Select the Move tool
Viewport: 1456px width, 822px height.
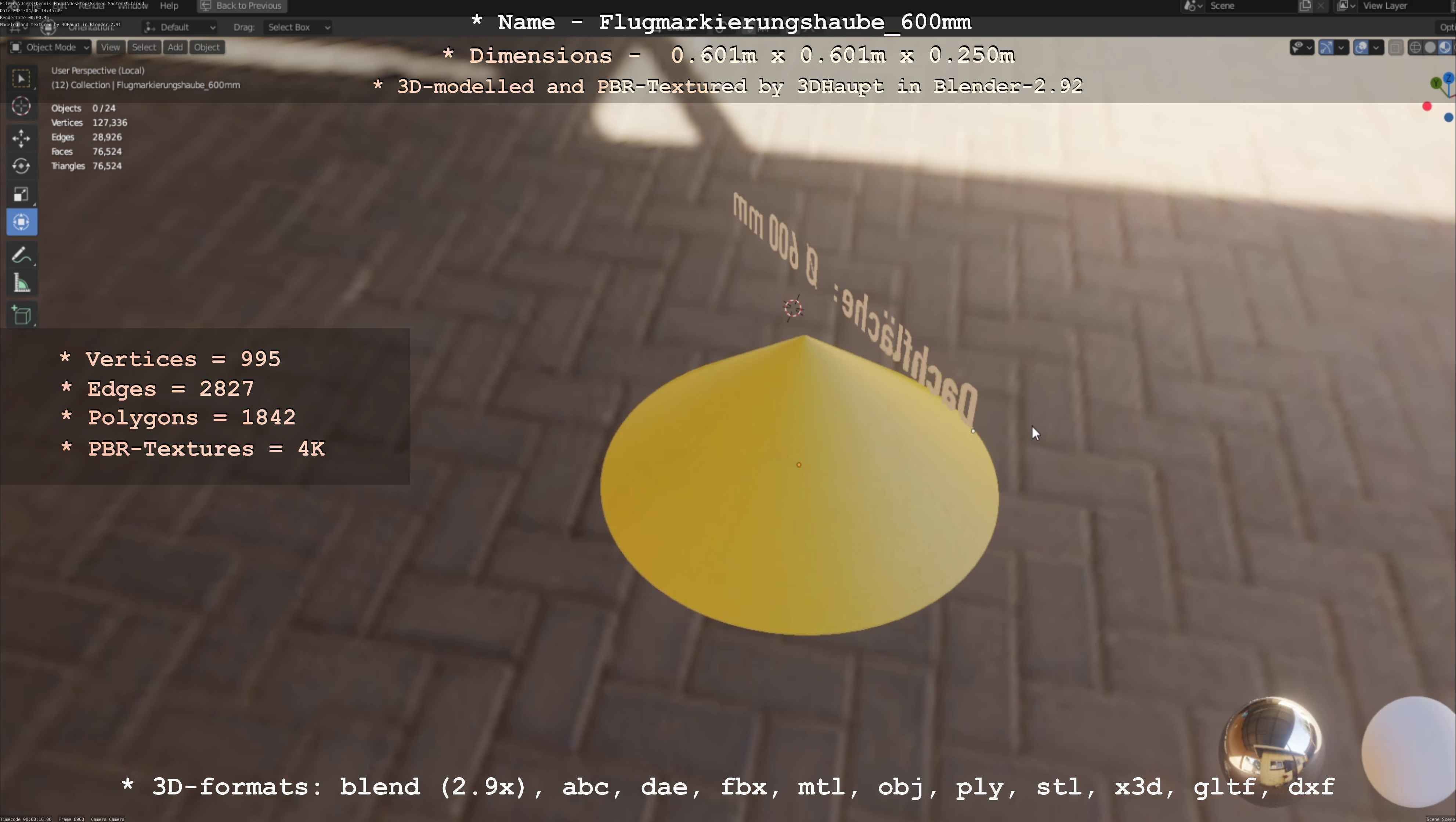pyautogui.click(x=21, y=138)
